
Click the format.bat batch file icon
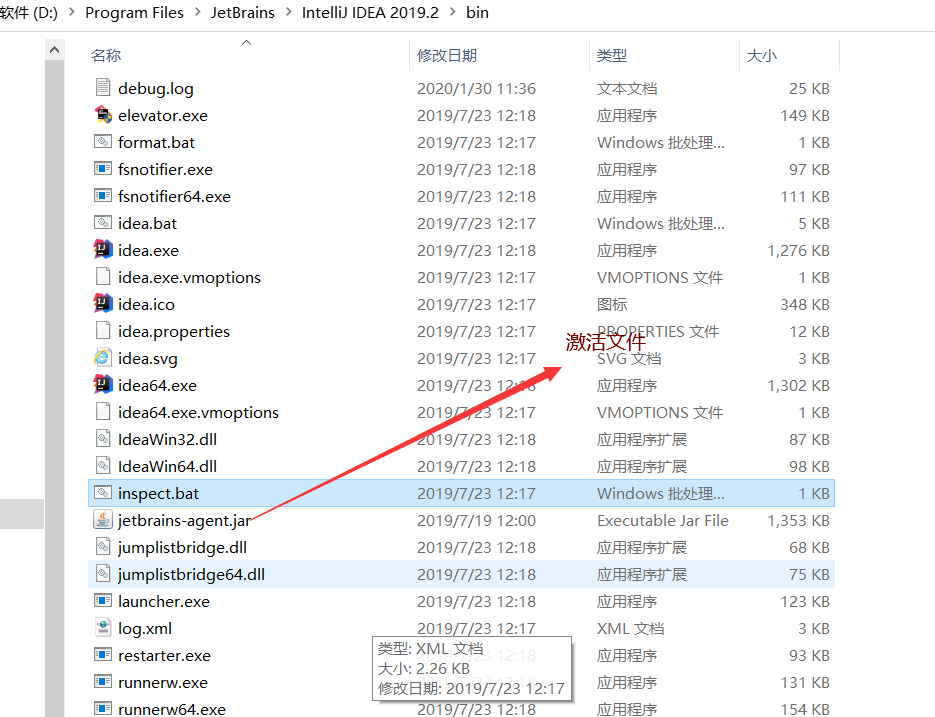(x=103, y=141)
